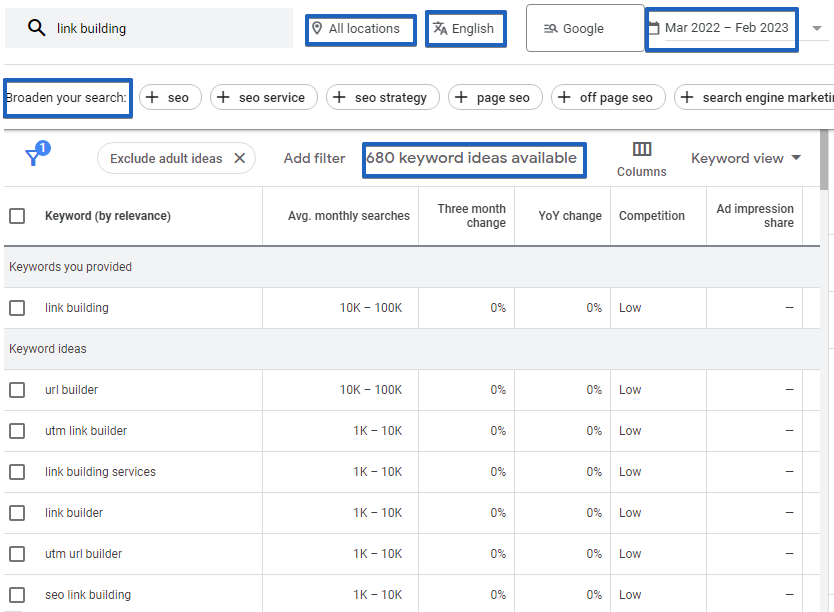Viewport: 834px width, 612px height.
Task: Click the search magnifier icon
Action: pyautogui.click(x=37, y=28)
